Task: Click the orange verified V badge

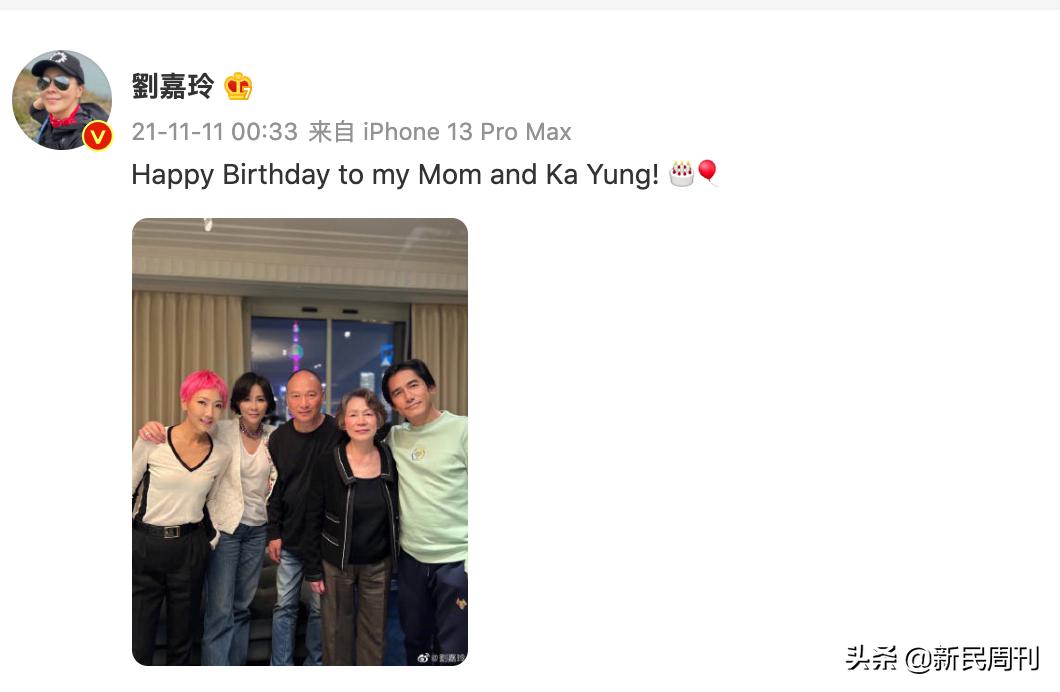Action: pos(97,135)
